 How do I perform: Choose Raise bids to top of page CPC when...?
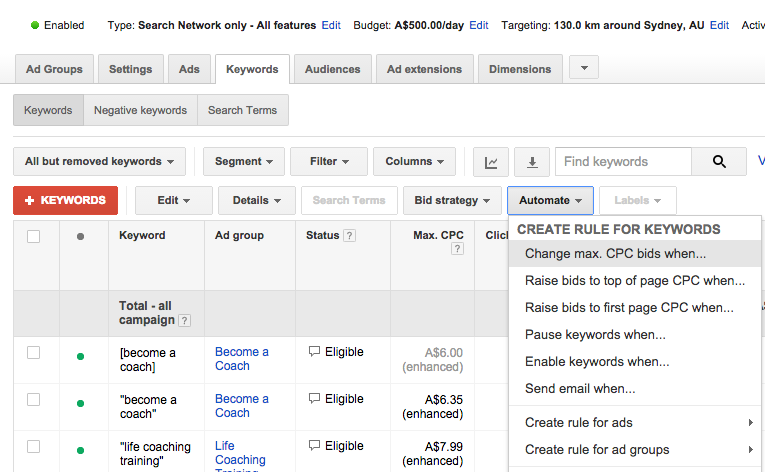pyautogui.click(x=635, y=281)
